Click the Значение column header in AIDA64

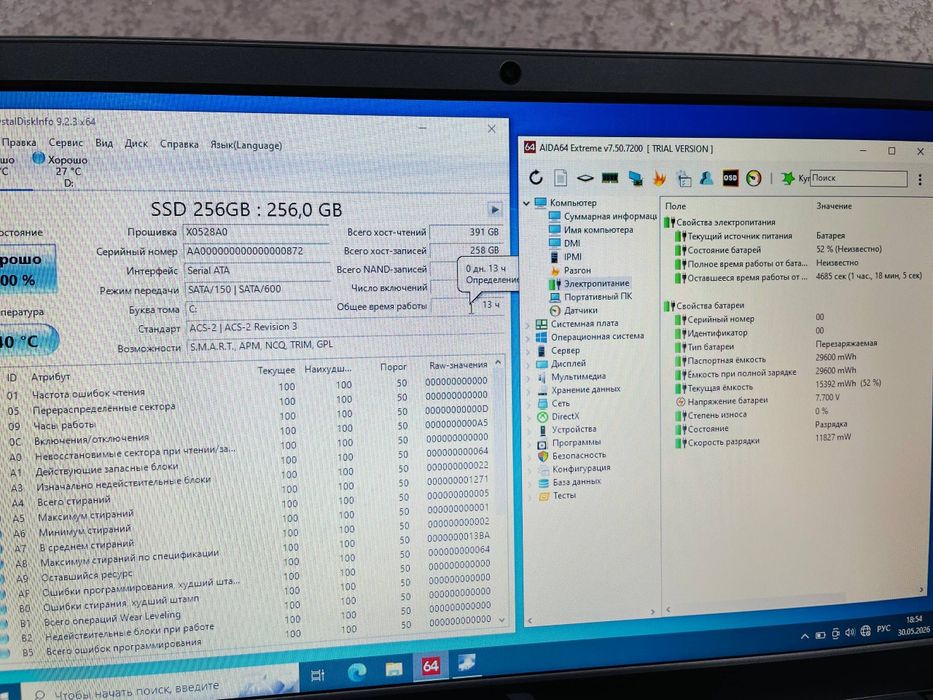coord(834,206)
